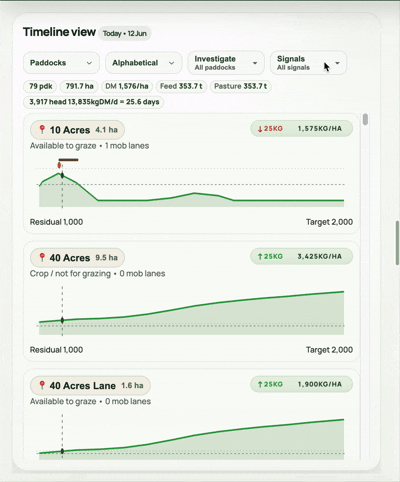
Task: Click the today marker on 10 Acres chart
Action: [62, 176]
